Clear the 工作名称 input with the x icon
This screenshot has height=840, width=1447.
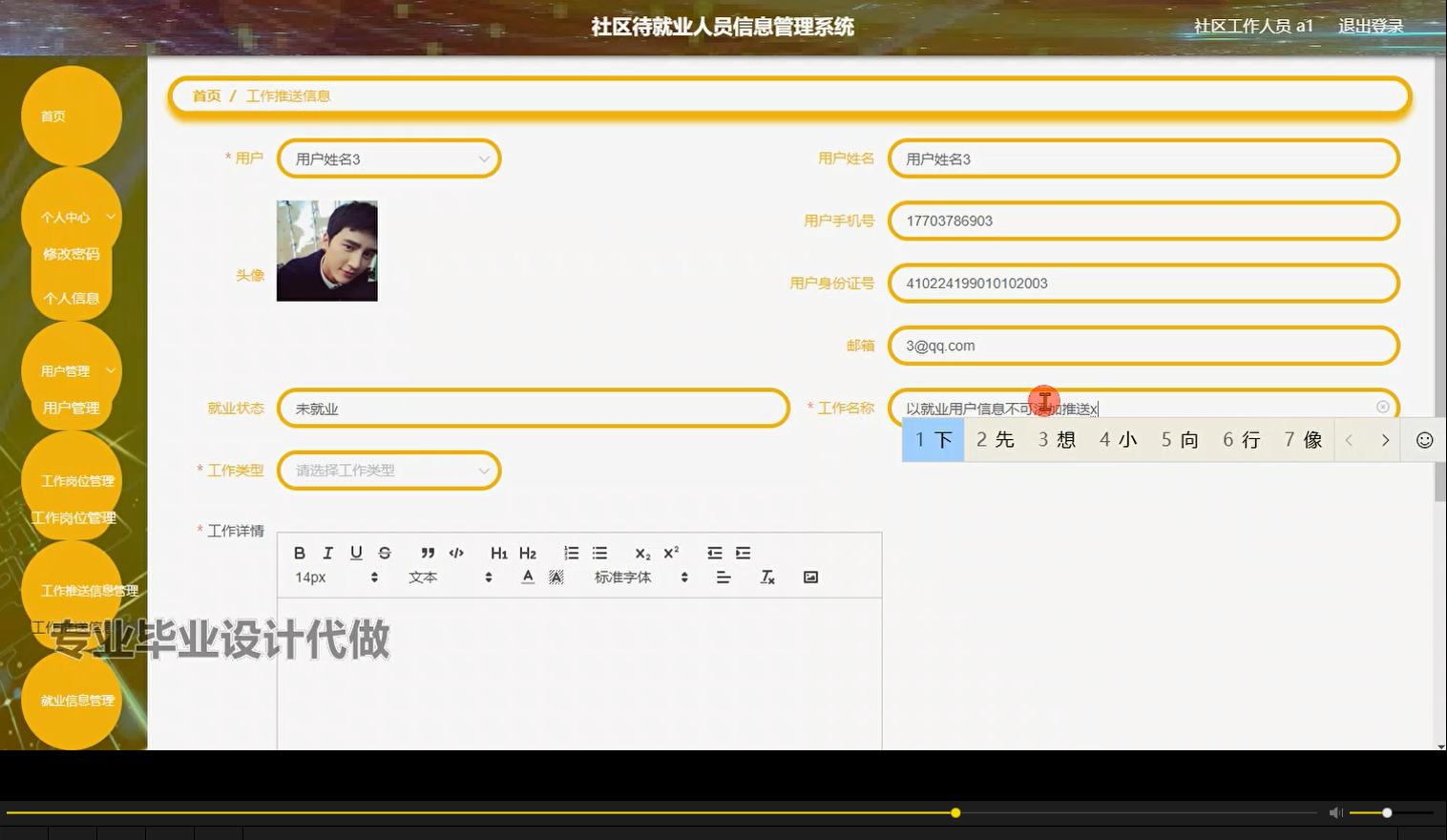pyautogui.click(x=1382, y=407)
